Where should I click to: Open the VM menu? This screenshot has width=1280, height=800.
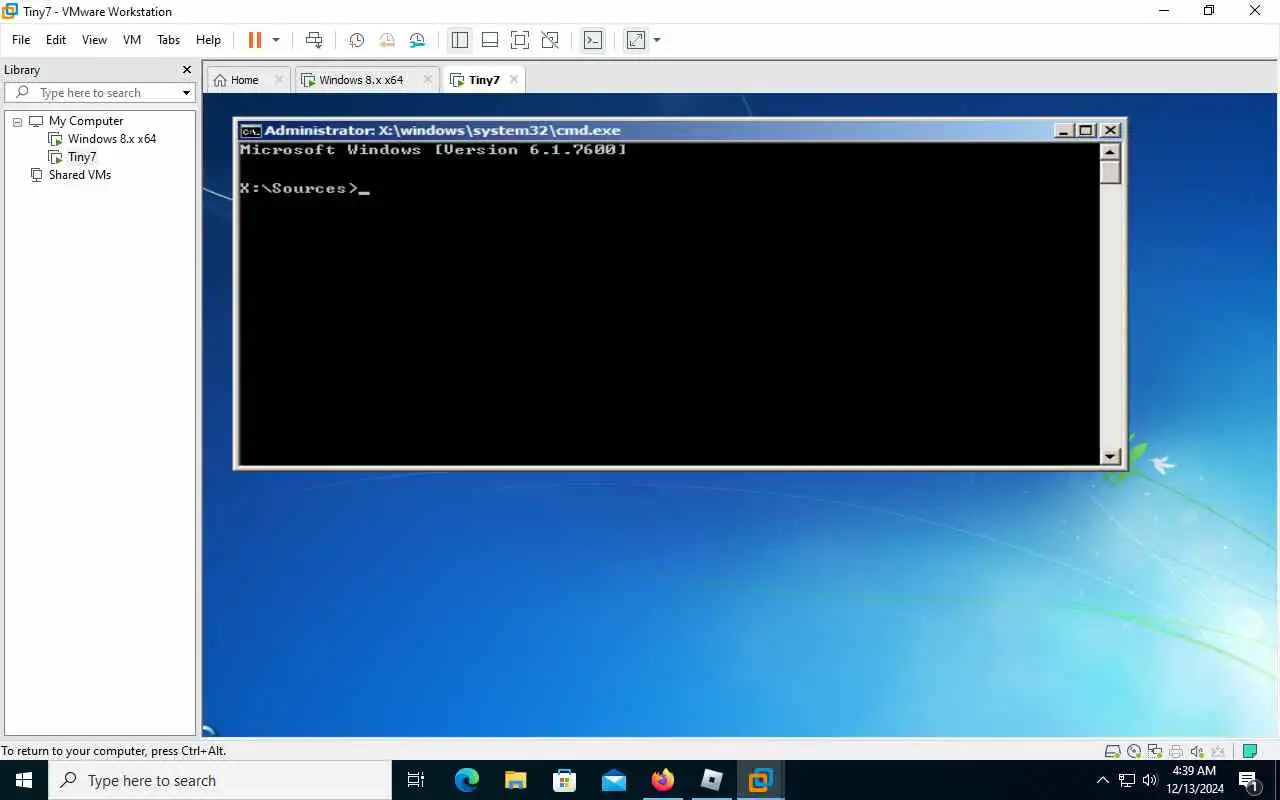point(132,40)
